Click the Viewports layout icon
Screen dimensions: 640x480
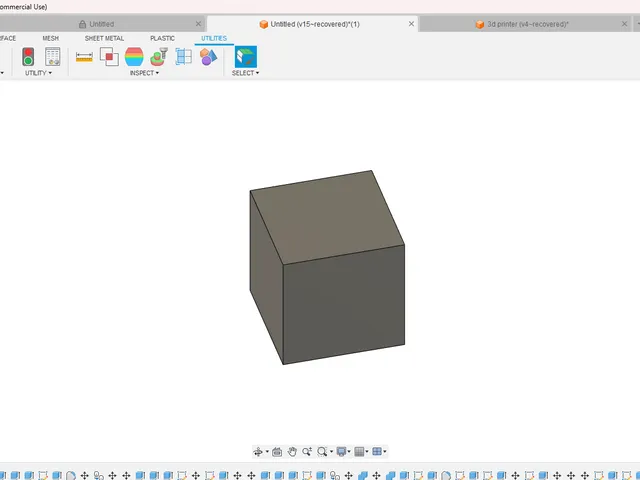point(377,451)
